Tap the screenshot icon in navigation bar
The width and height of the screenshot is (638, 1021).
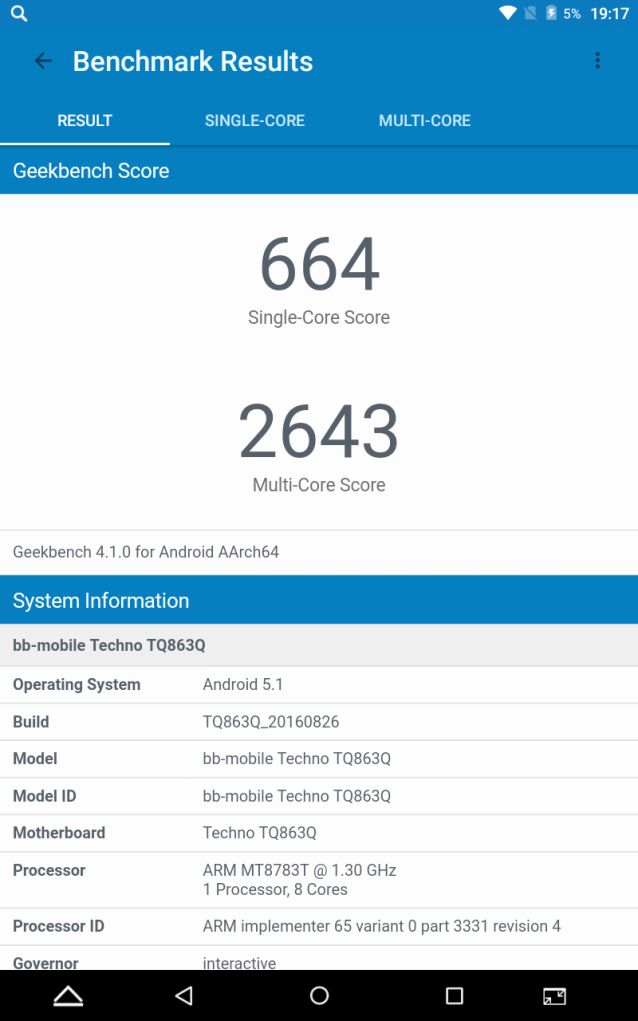point(555,996)
